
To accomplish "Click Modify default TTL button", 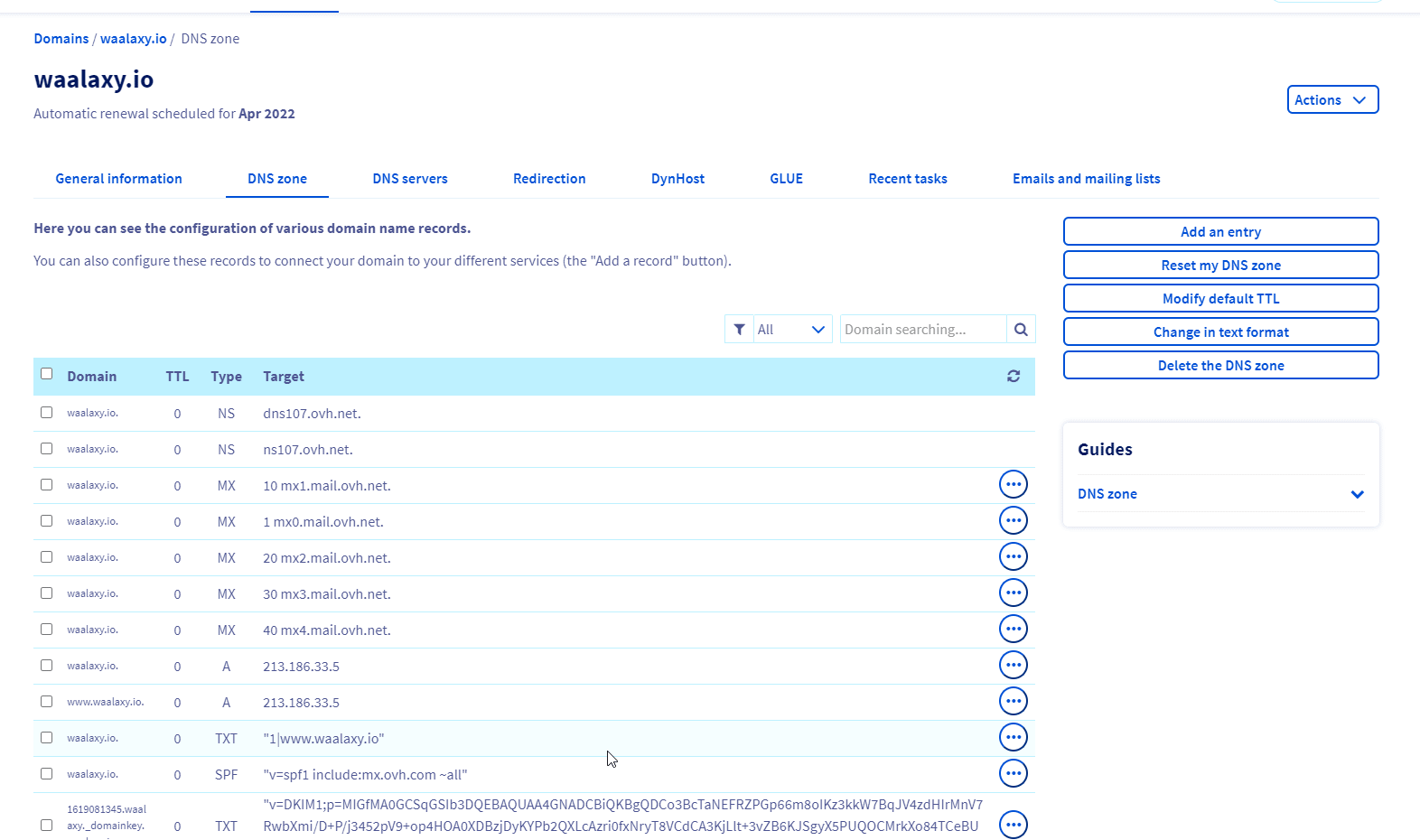I will pos(1220,298).
